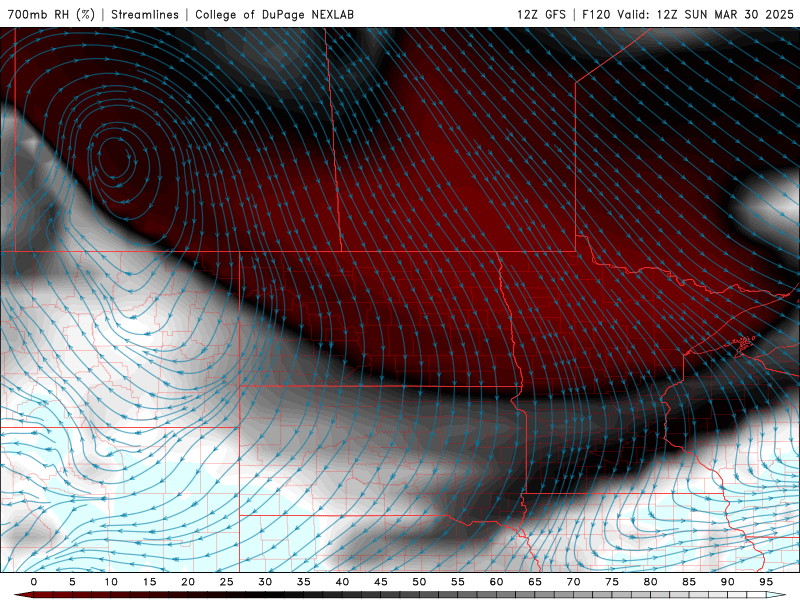
Task: Click colorbar label "25"
Action: (x=227, y=582)
